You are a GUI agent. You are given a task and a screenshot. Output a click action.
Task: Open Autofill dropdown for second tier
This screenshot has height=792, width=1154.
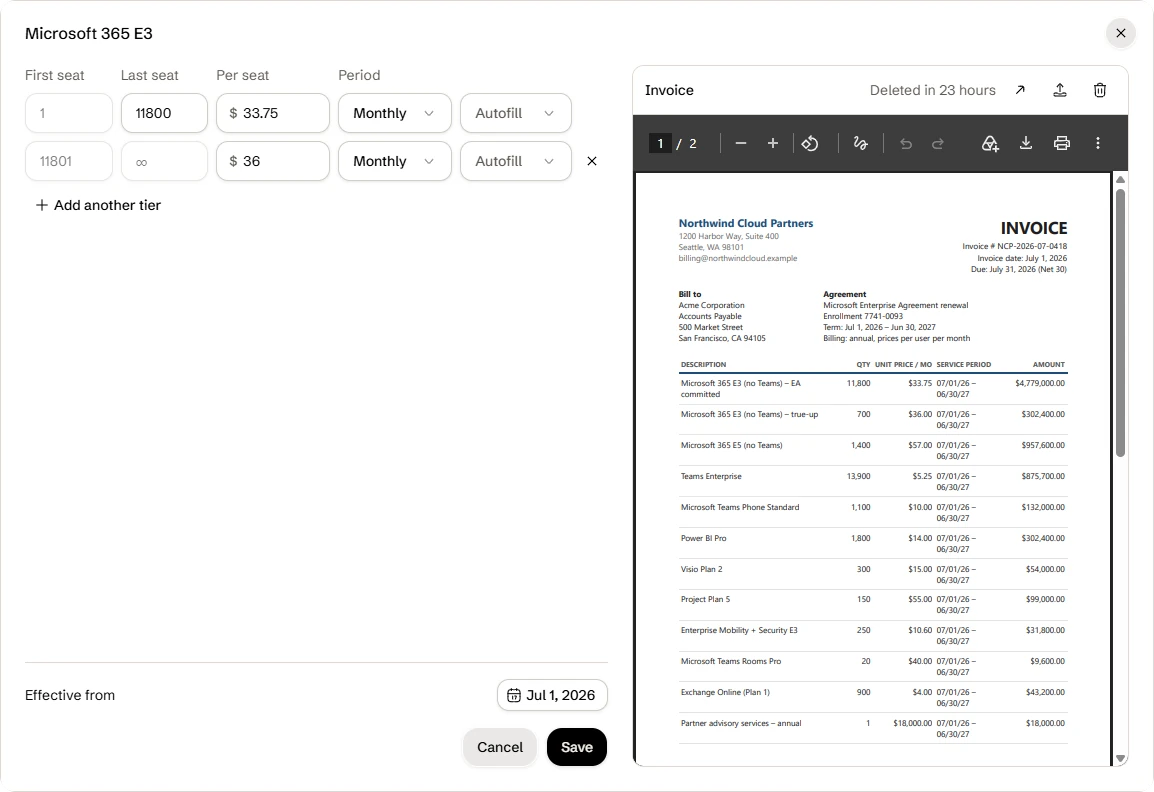(515, 161)
